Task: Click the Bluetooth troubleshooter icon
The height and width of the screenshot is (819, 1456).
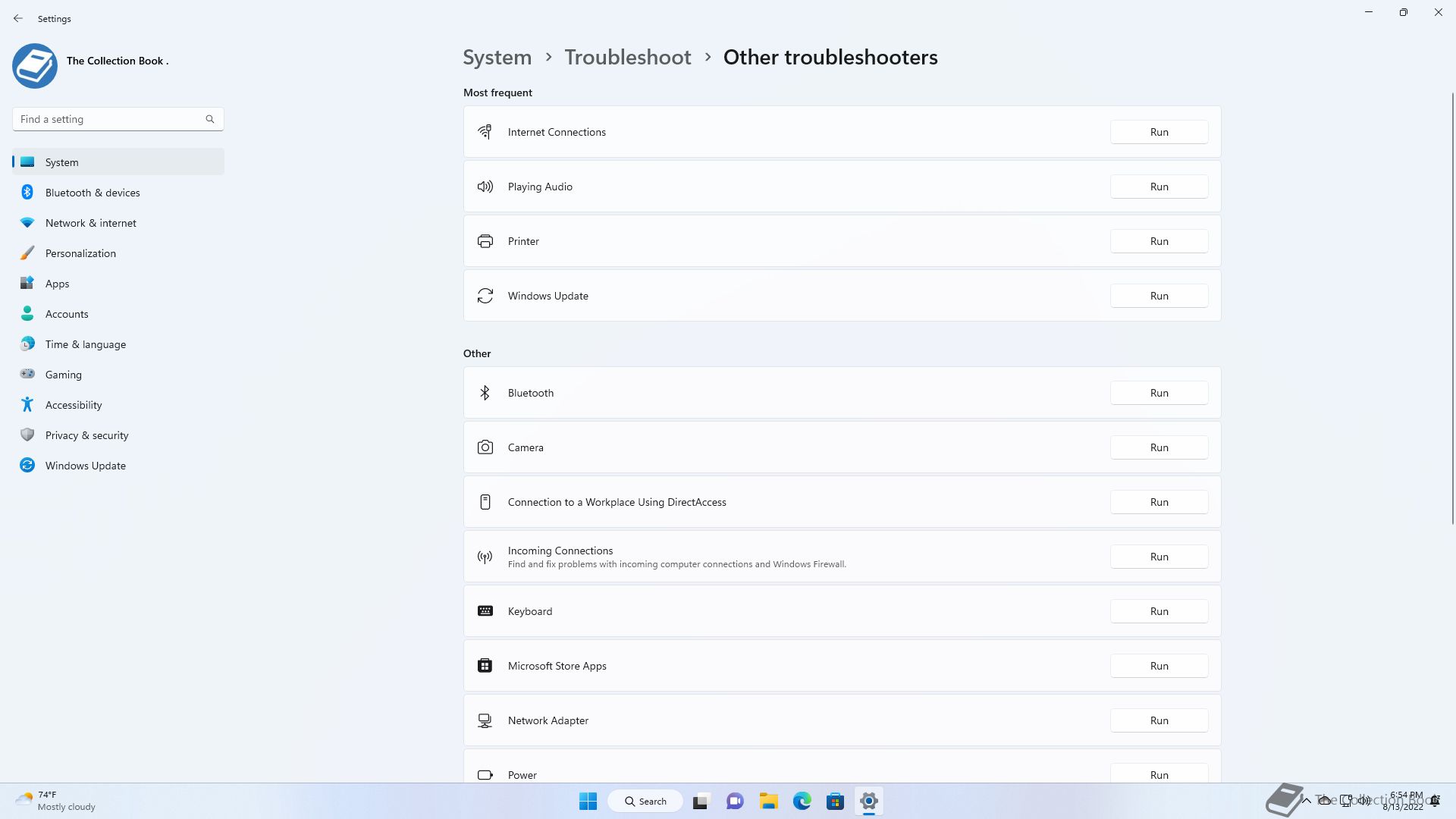Action: pyautogui.click(x=485, y=393)
